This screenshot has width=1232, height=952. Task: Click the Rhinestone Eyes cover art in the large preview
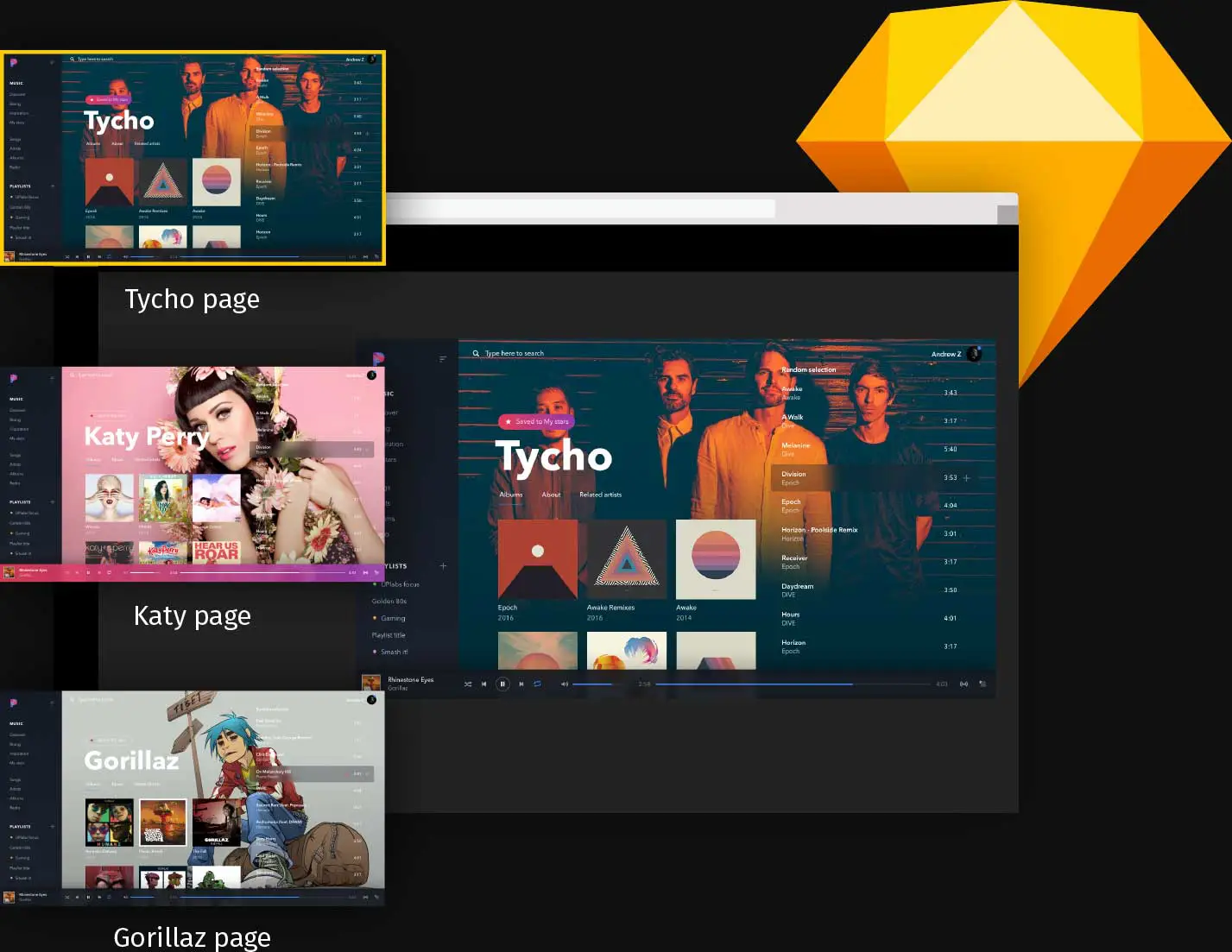pos(371,683)
